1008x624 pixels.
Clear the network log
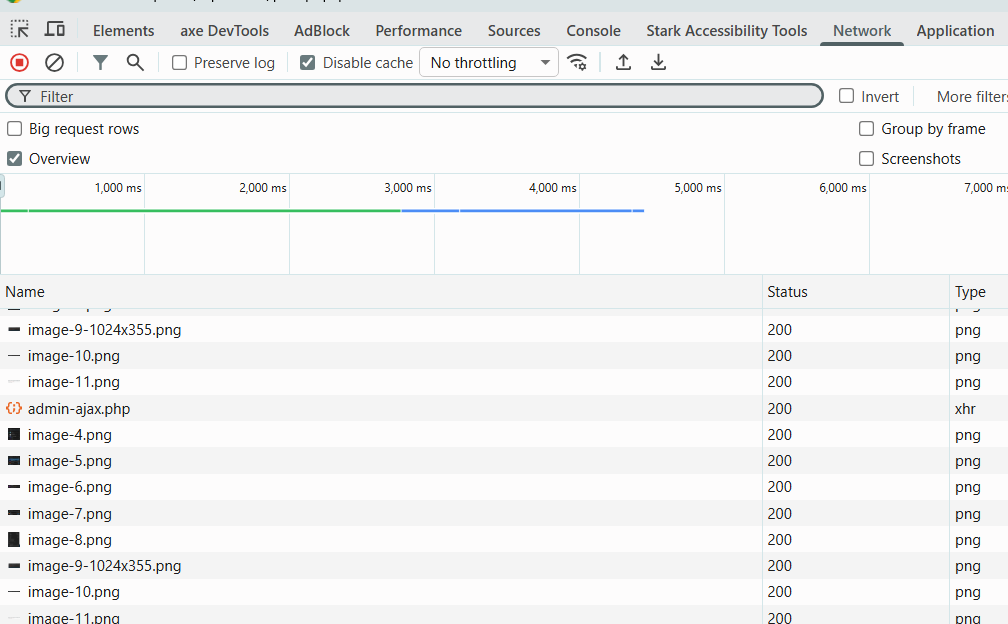[55, 63]
